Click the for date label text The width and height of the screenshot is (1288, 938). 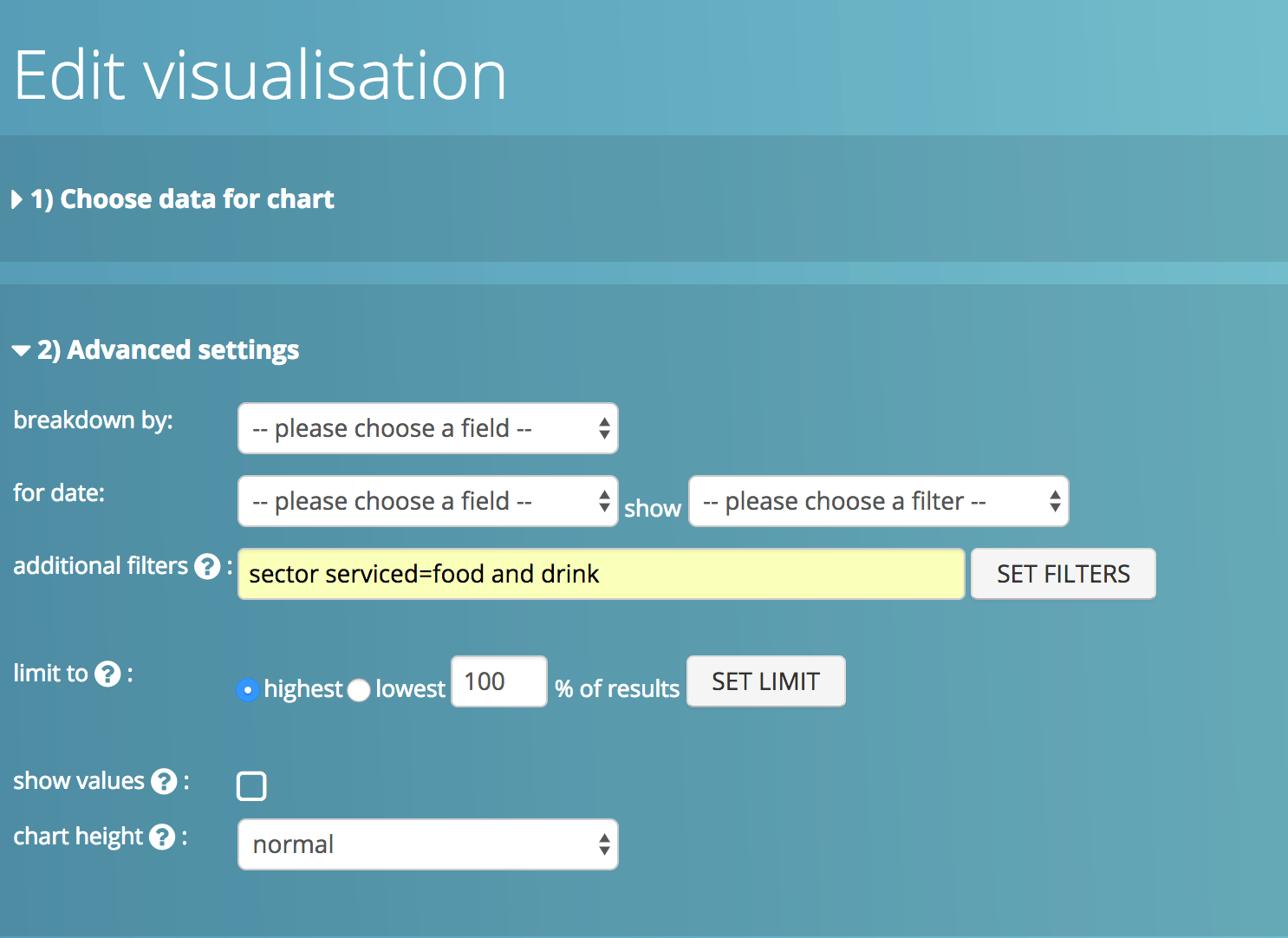[59, 493]
